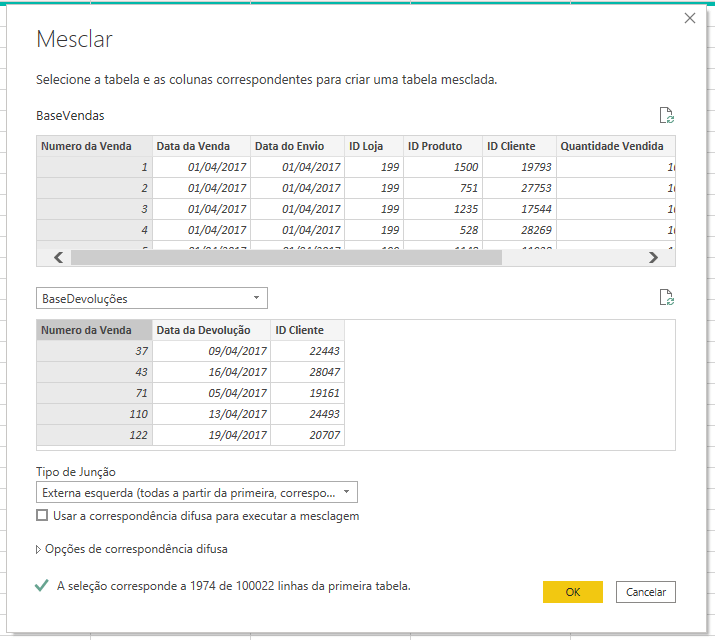Close the Mesclar dialog with the X

click(x=689, y=18)
